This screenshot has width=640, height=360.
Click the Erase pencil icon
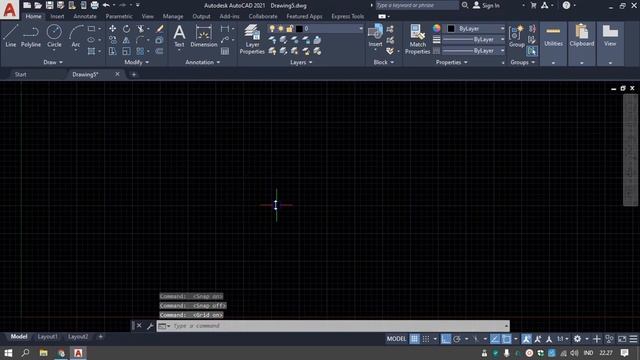pos(160,29)
